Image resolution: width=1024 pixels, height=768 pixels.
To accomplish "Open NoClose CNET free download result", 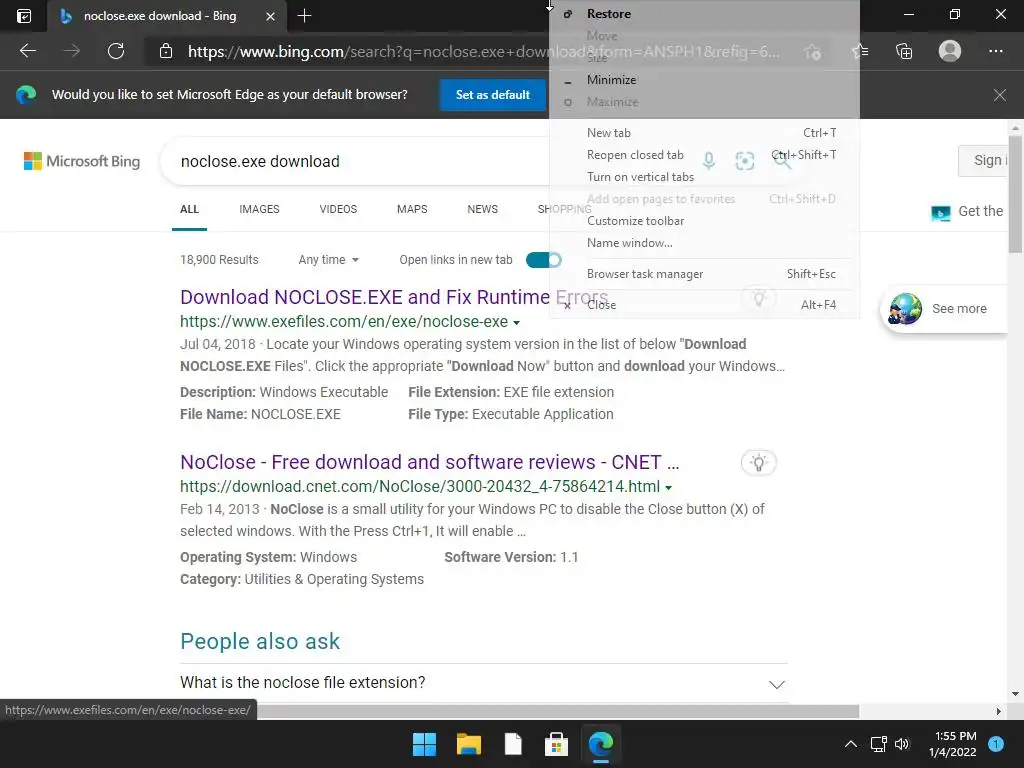I will click(430, 462).
